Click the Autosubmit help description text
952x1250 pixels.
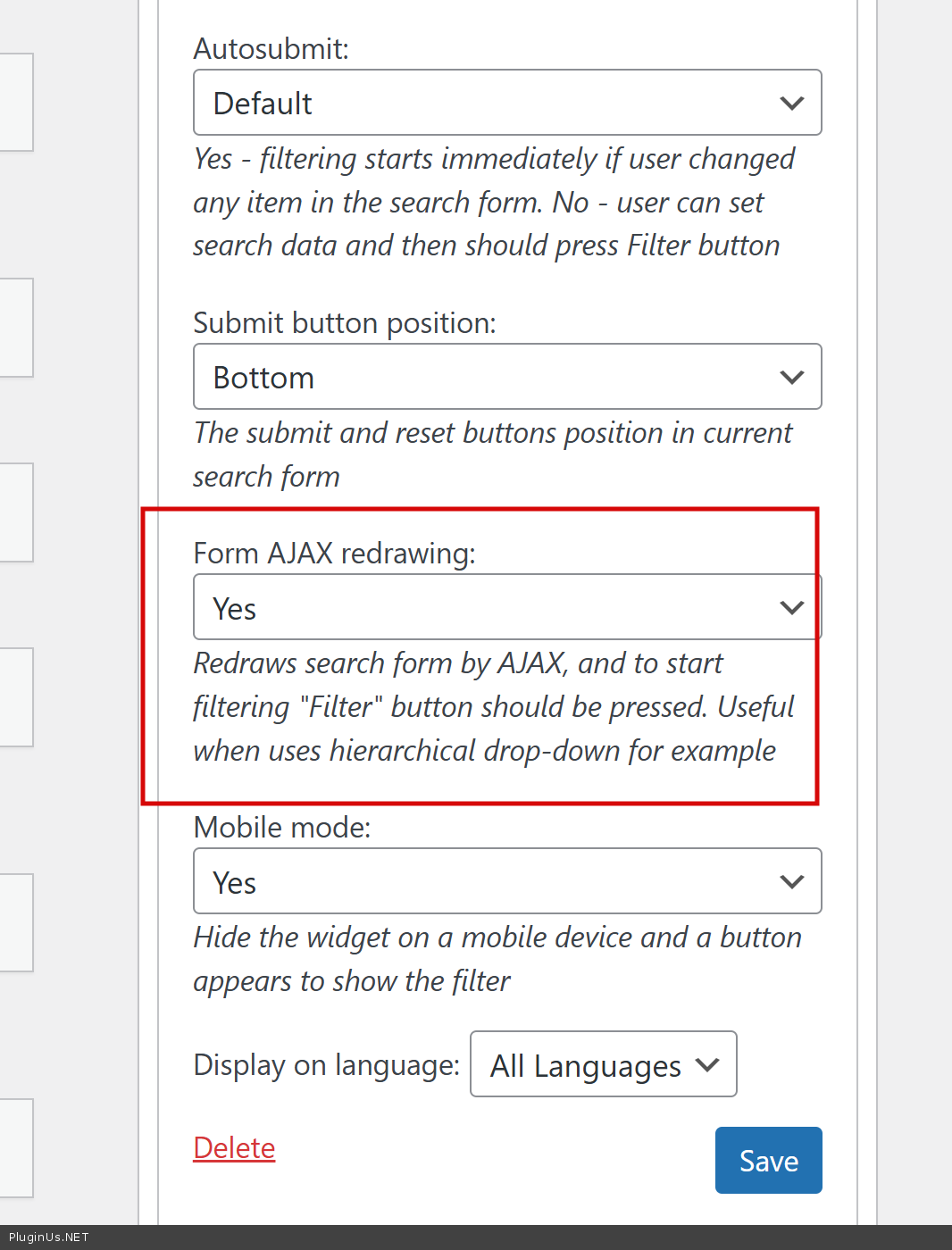493,203
